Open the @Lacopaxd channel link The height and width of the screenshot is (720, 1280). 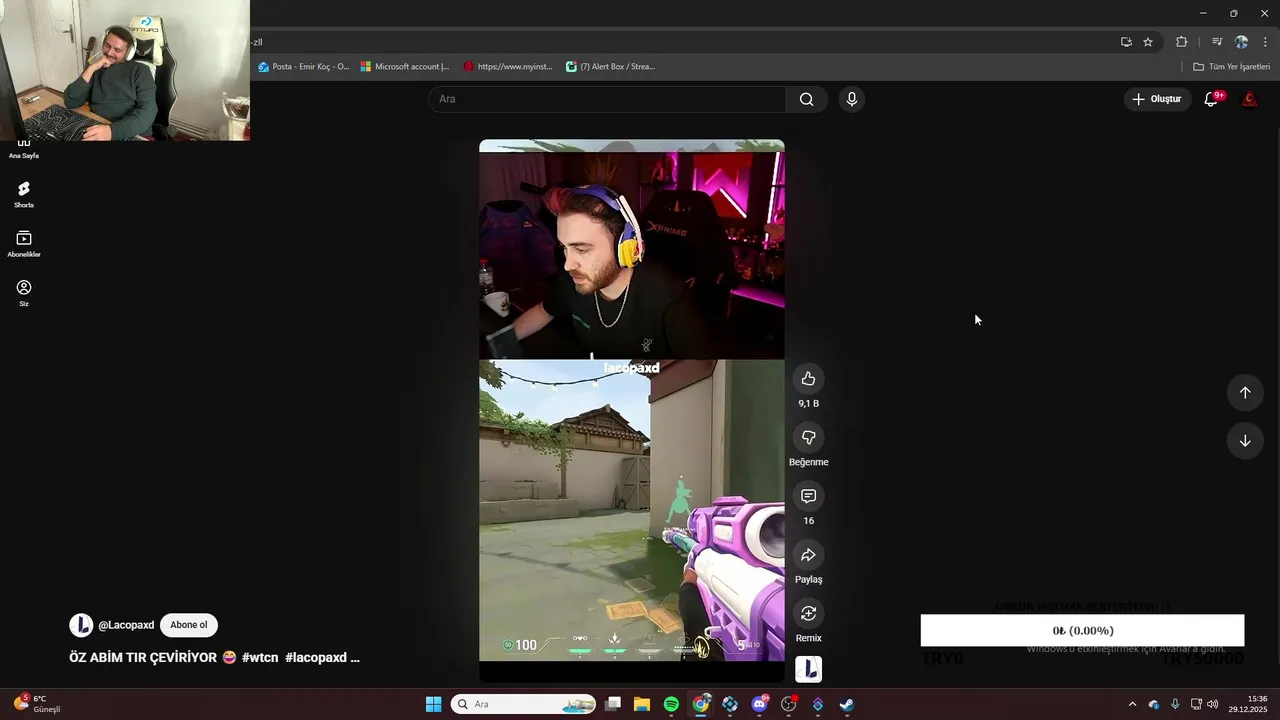click(x=126, y=625)
